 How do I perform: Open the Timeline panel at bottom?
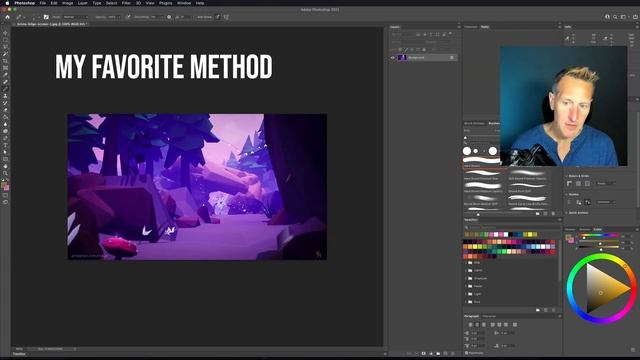click(x=19, y=354)
